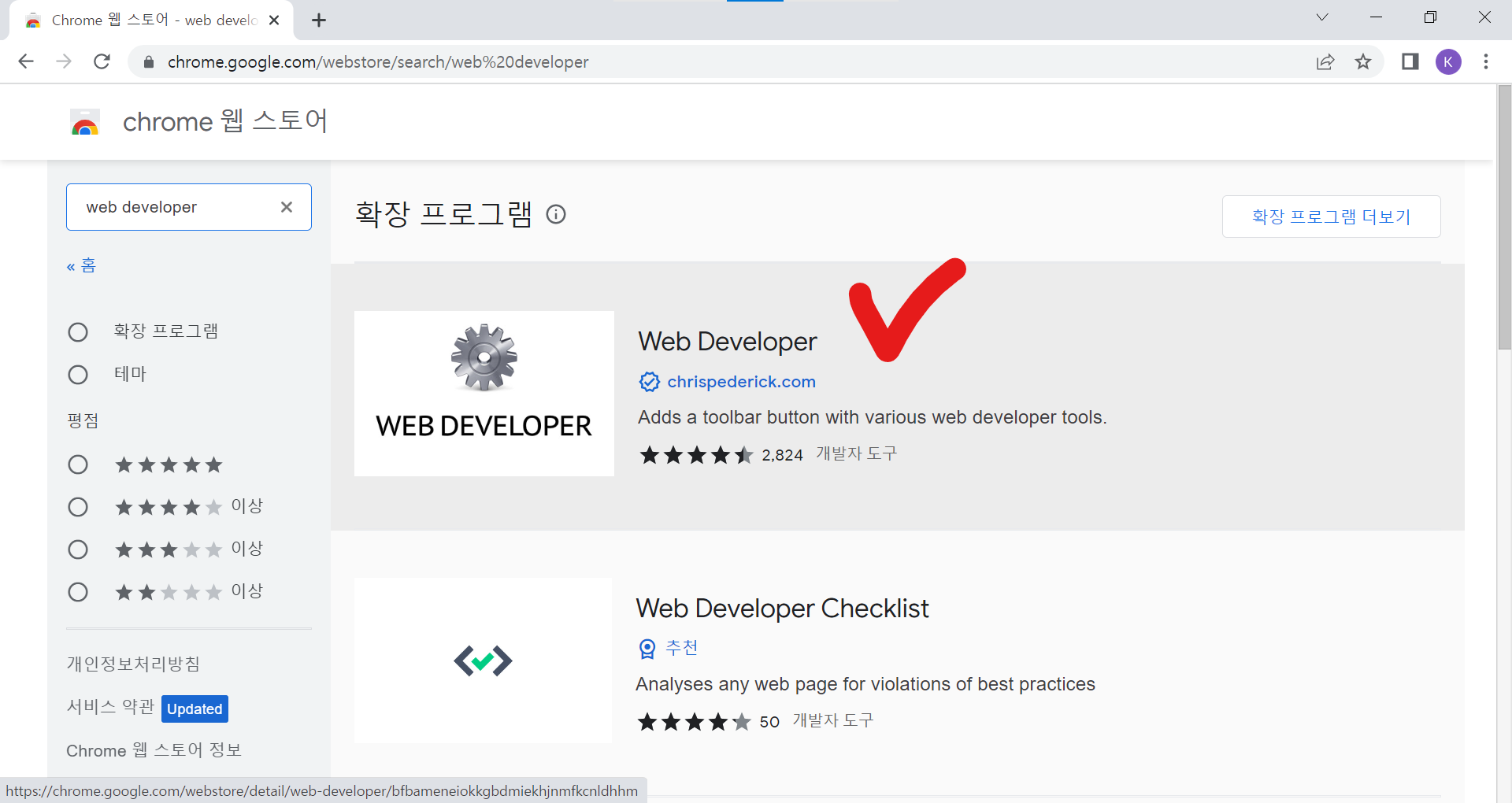The height and width of the screenshot is (803, 1512).
Task: Bookmark this page with star icon
Action: click(x=1363, y=61)
